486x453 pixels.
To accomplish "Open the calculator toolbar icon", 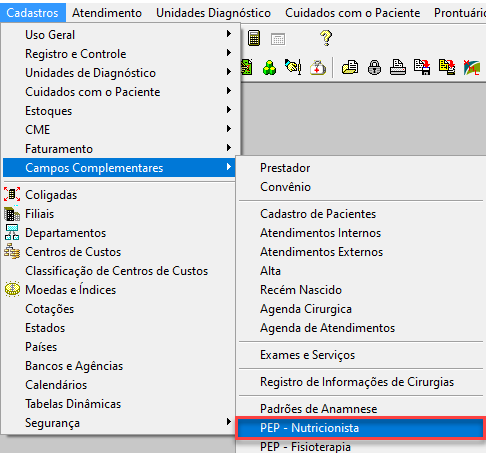I will pos(254,38).
